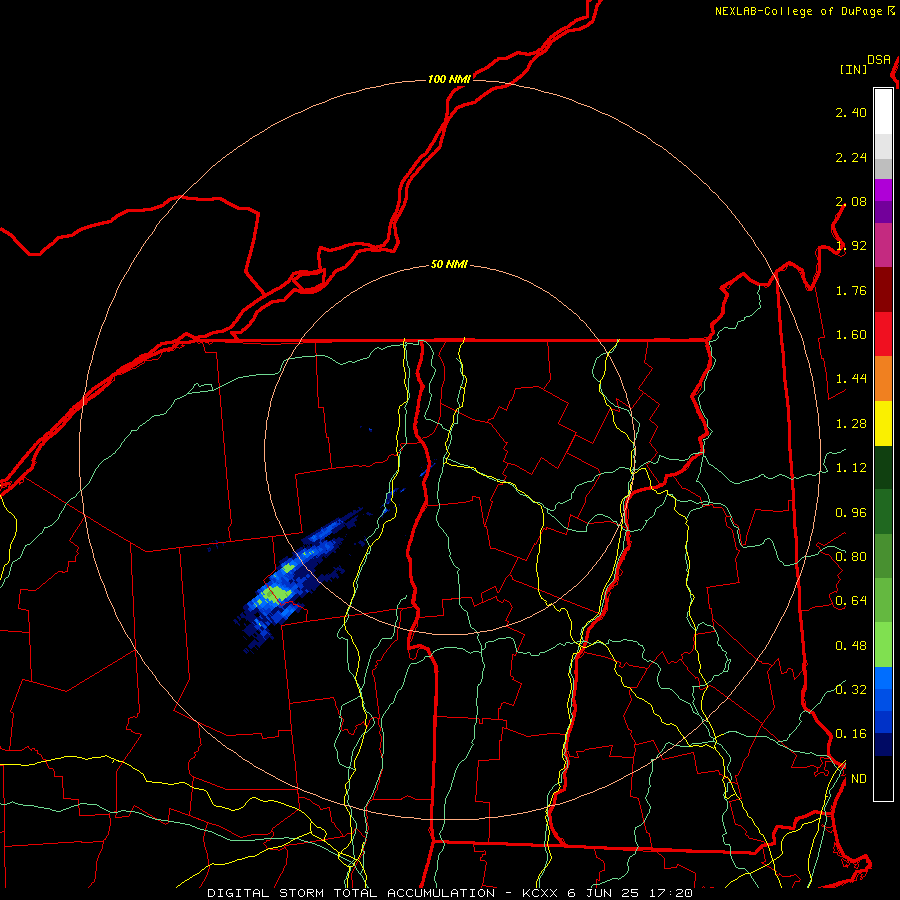Viewport: 900px width, 900px height.
Task: Click the NEXLAB-College of DuPage credit text
Action: [800, 11]
